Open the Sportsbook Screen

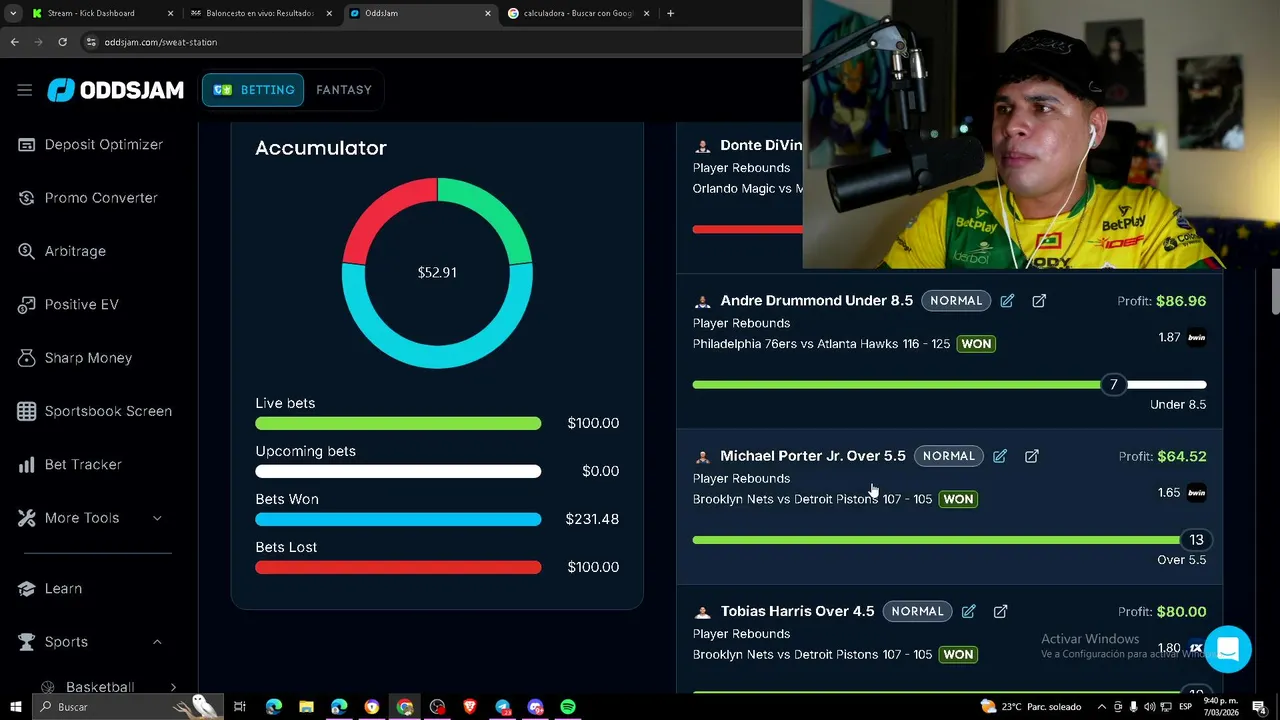(x=108, y=411)
